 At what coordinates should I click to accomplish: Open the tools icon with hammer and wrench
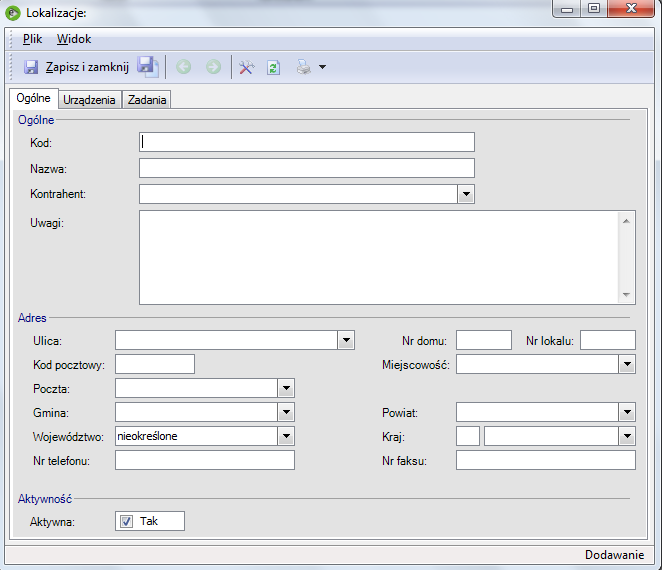[247, 67]
